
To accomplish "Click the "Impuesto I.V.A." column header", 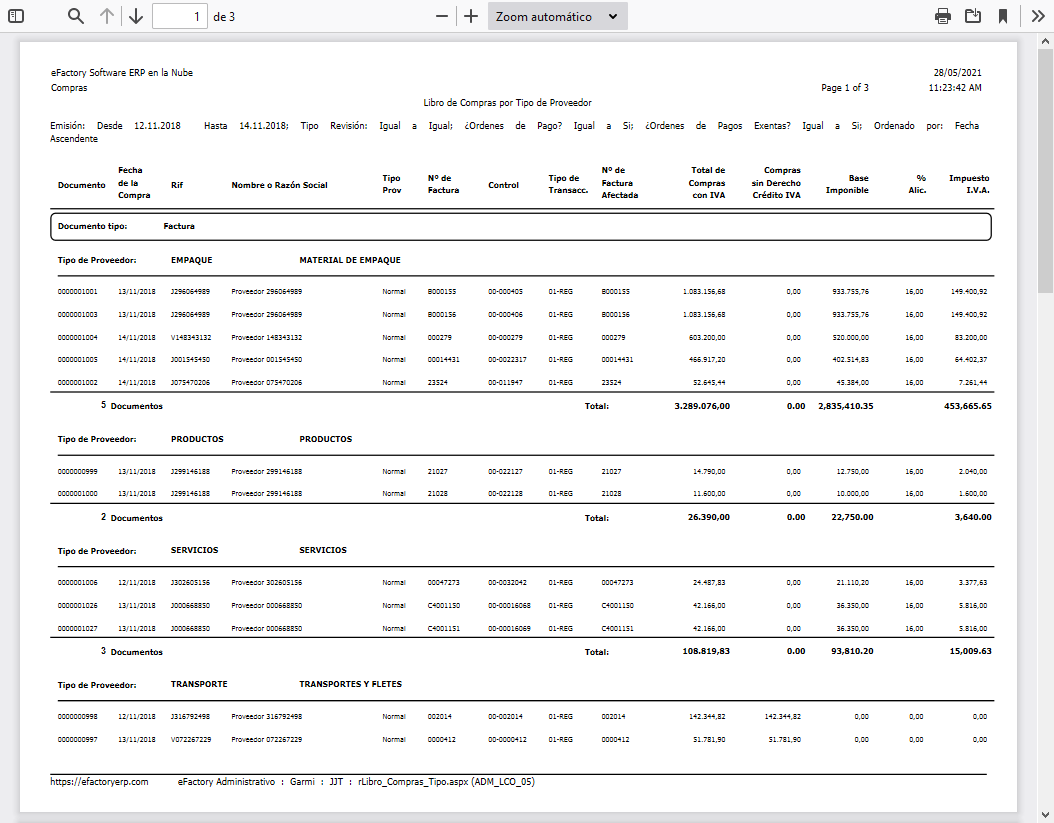I will (968, 184).
